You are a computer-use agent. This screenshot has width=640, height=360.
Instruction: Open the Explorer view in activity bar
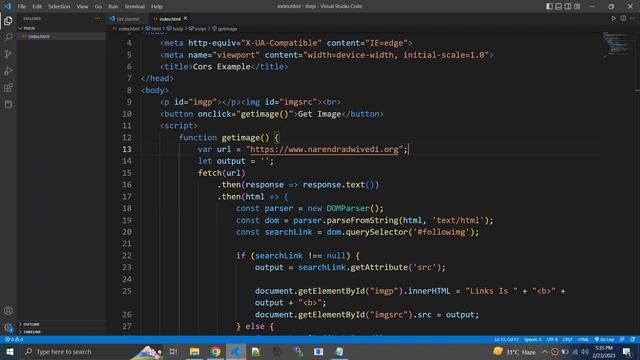click(x=8, y=20)
